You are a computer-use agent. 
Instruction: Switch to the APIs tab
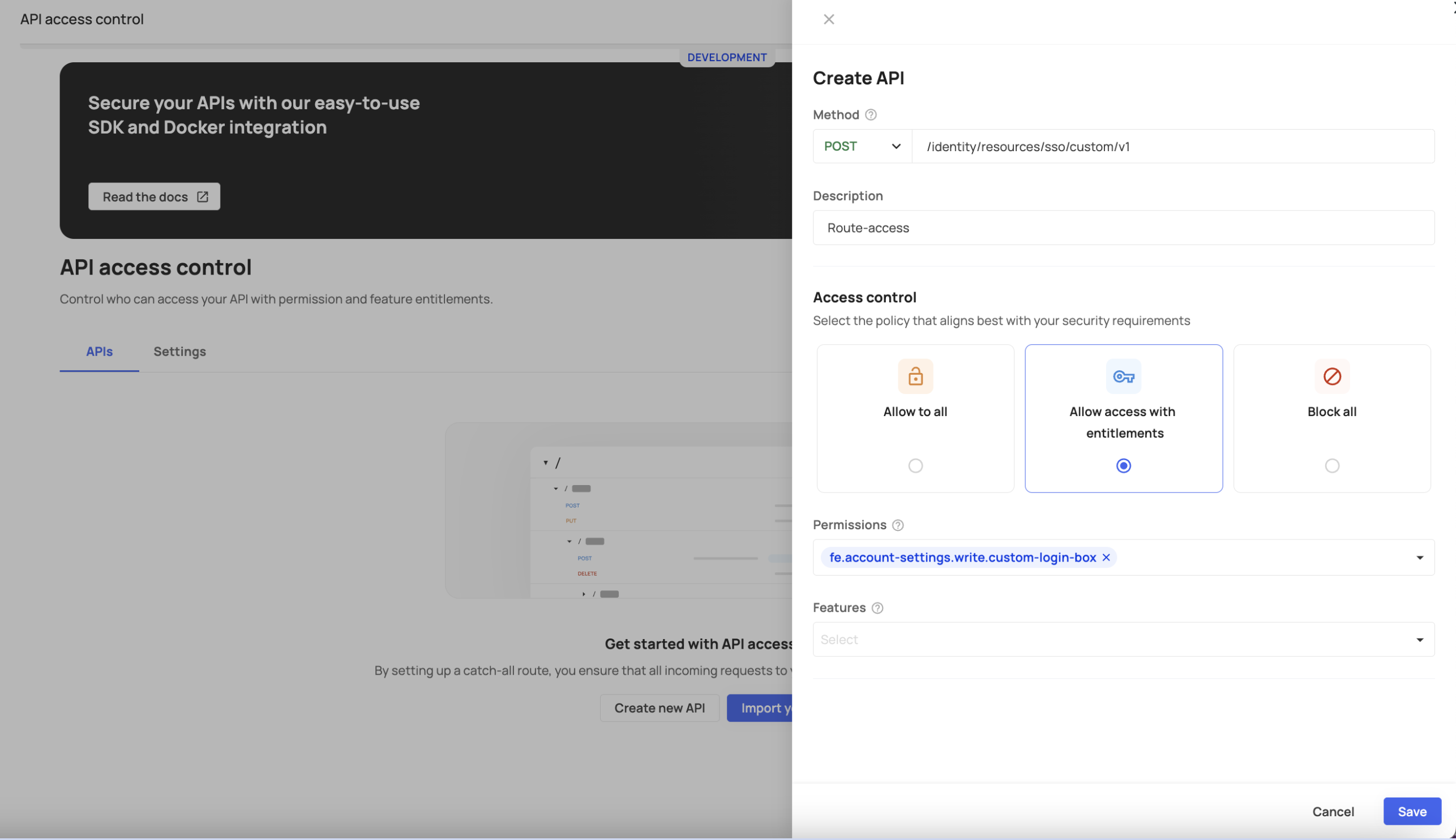99,352
